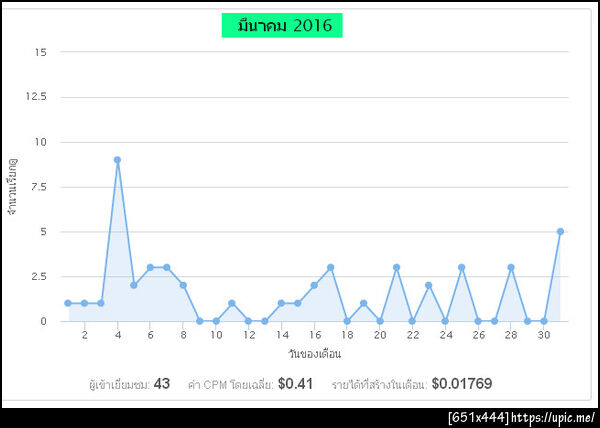Viewport: 600px width, 428px height.
Task: Click the data point for day 26
Action: click(x=478, y=321)
